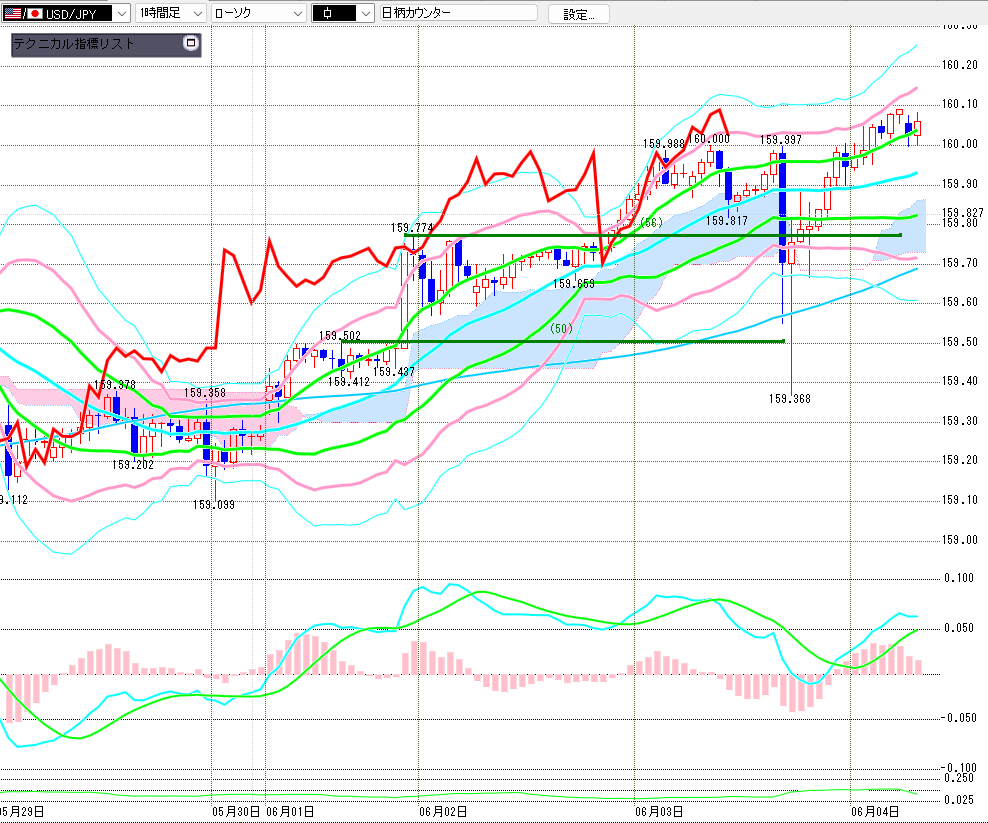Viewport: 988px width, 823px height.
Task: Click the 159.202 price label
Action: click(133, 465)
